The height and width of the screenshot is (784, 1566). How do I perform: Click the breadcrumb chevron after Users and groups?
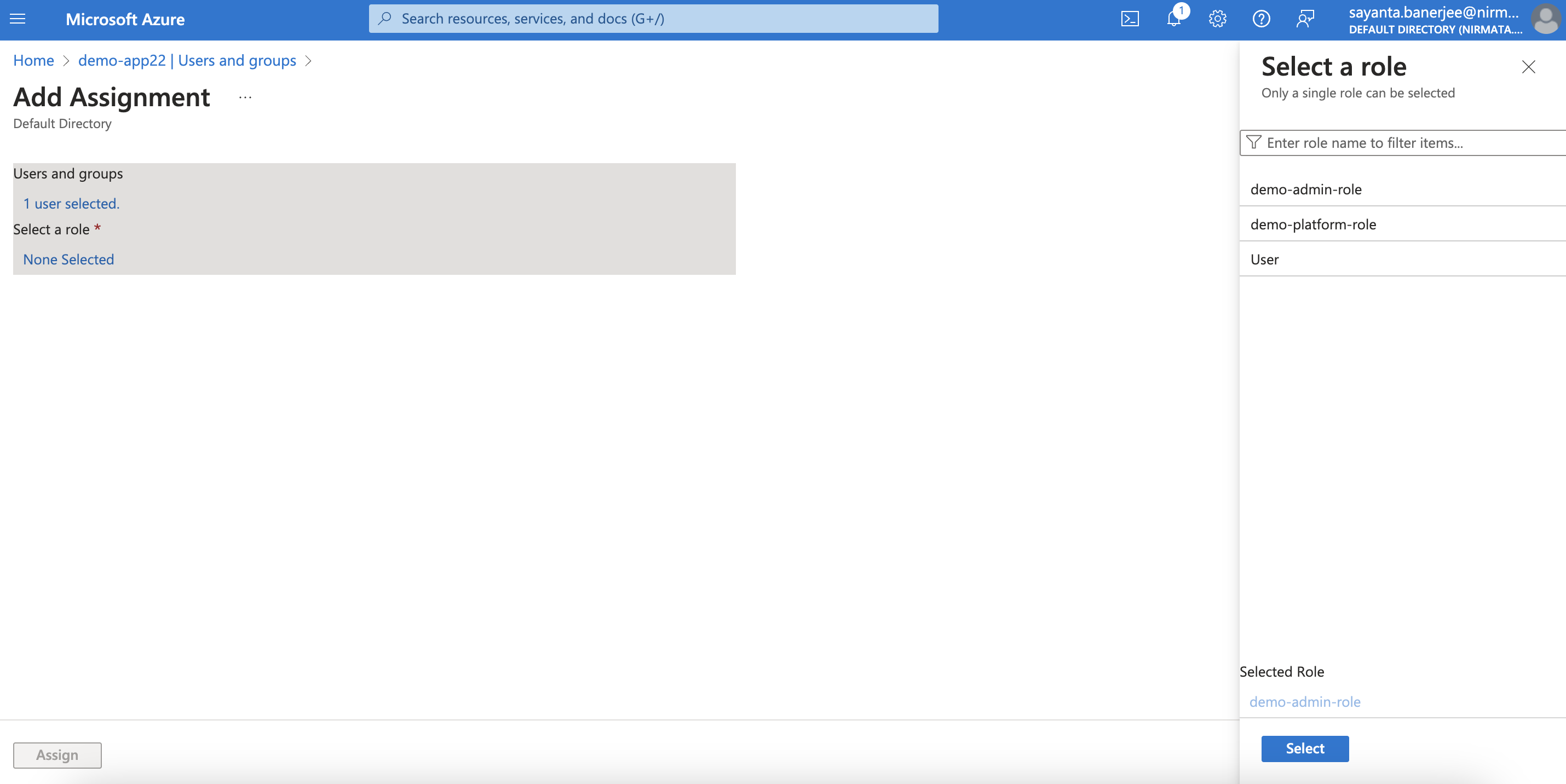308,61
